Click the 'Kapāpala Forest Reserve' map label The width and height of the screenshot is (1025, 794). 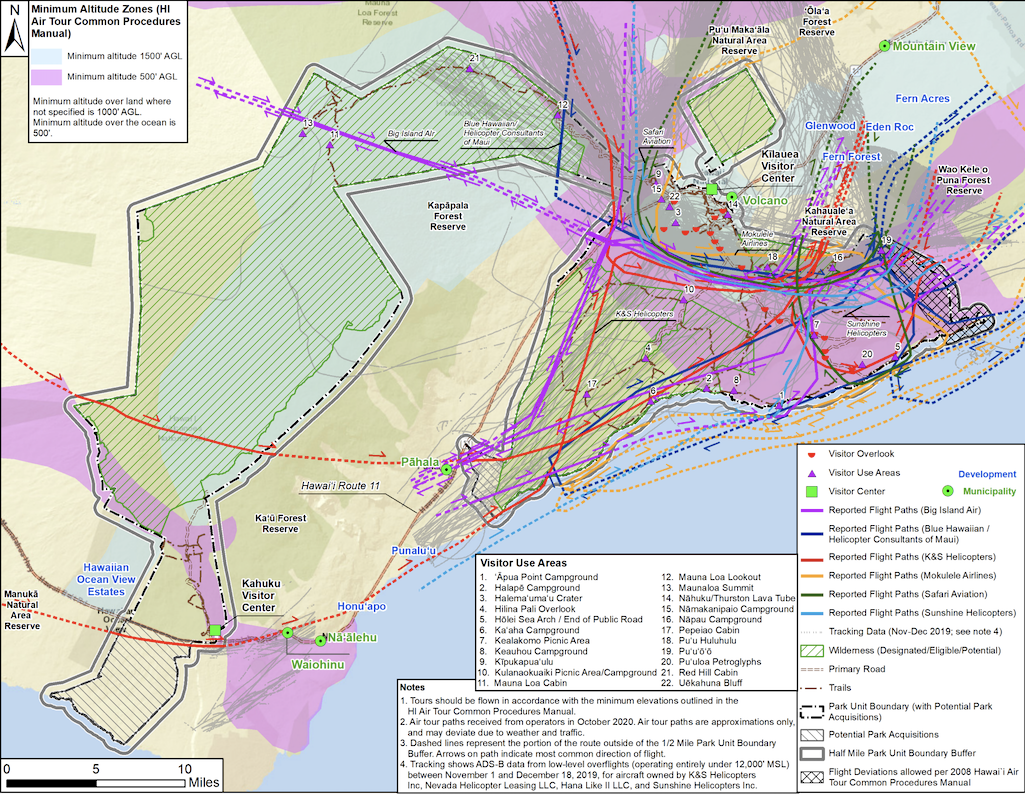[448, 216]
